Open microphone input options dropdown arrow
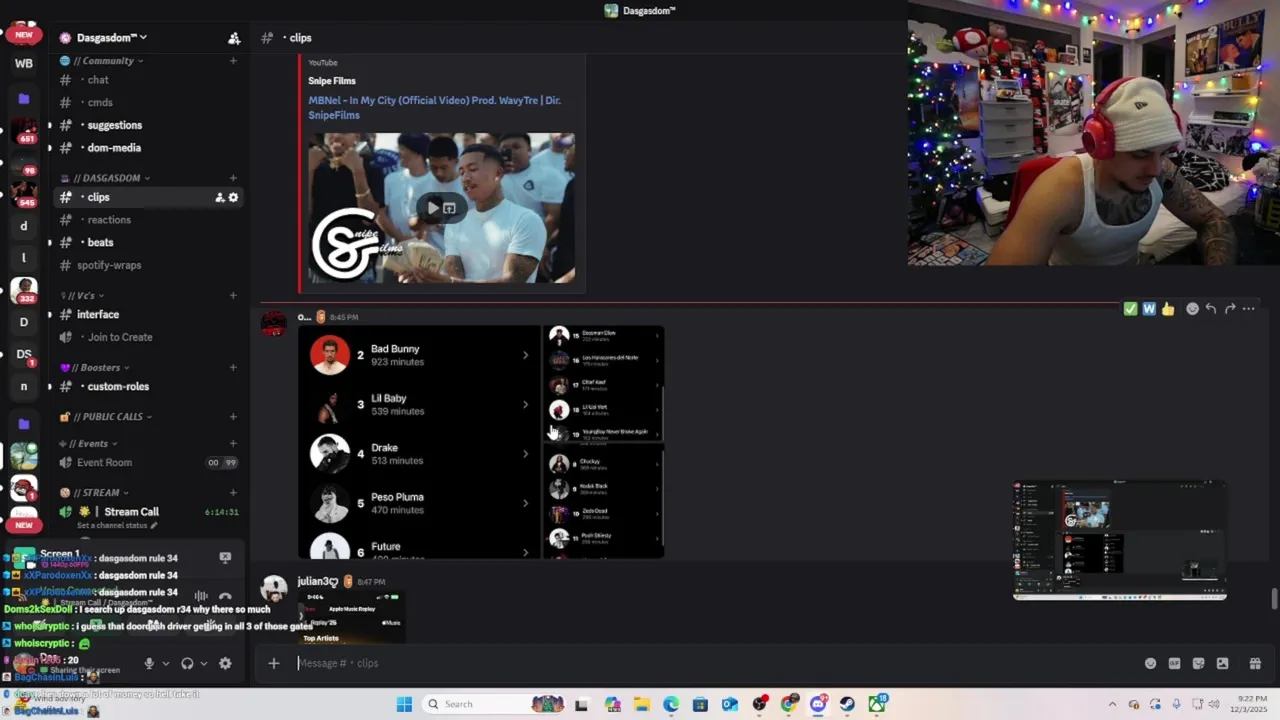 165,663
